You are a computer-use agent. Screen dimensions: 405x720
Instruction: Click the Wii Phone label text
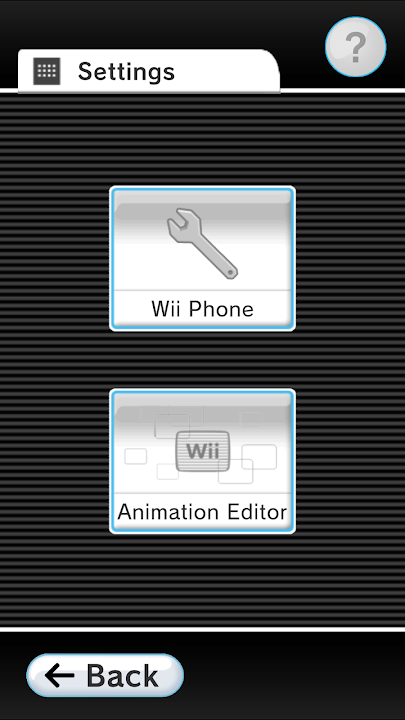coord(202,309)
